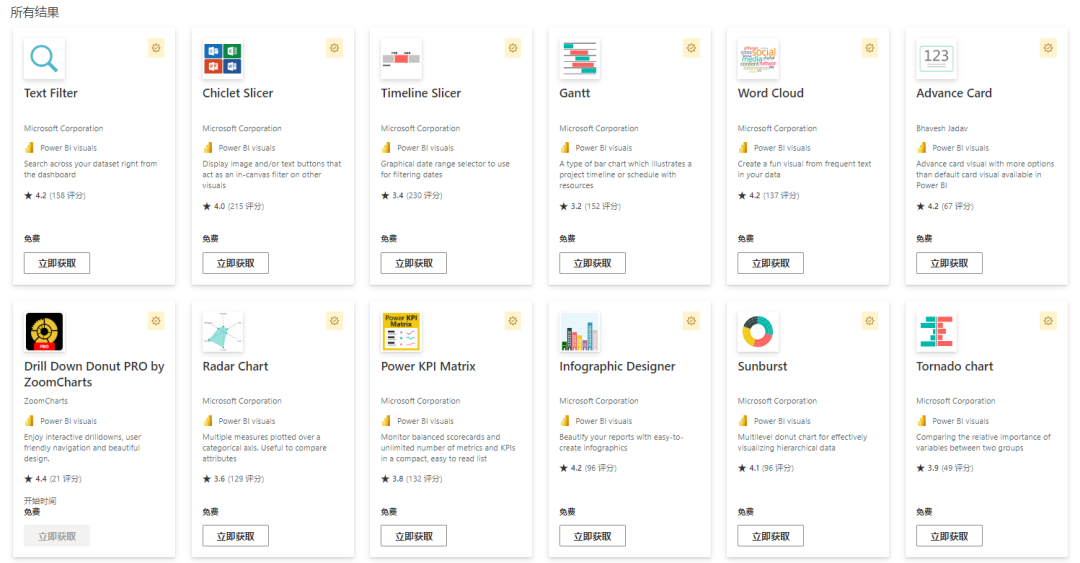Click certification badge on Chiclet Slicer card
The image size is (1080, 563).
pos(334,48)
